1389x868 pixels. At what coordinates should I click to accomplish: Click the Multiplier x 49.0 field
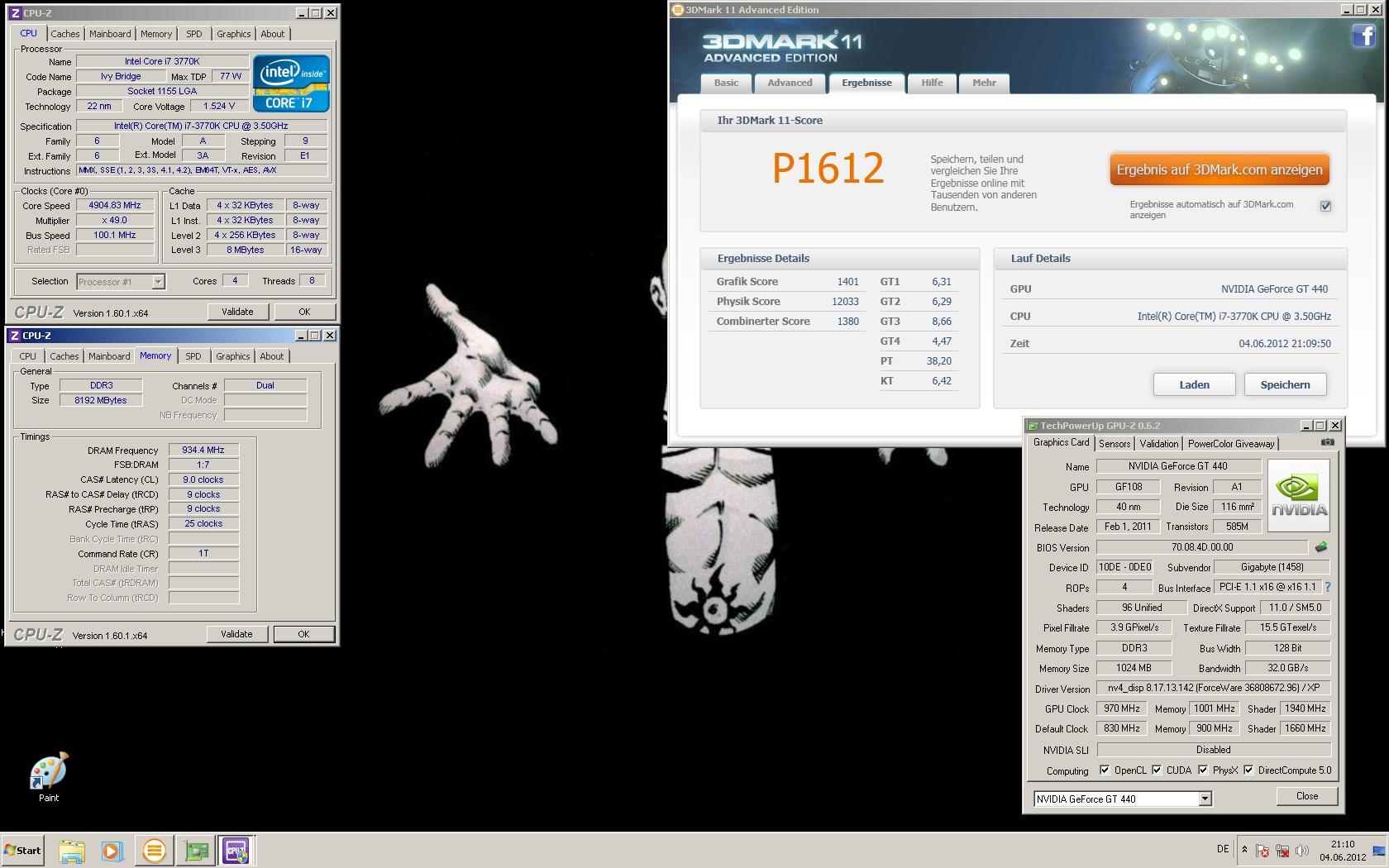point(115,221)
